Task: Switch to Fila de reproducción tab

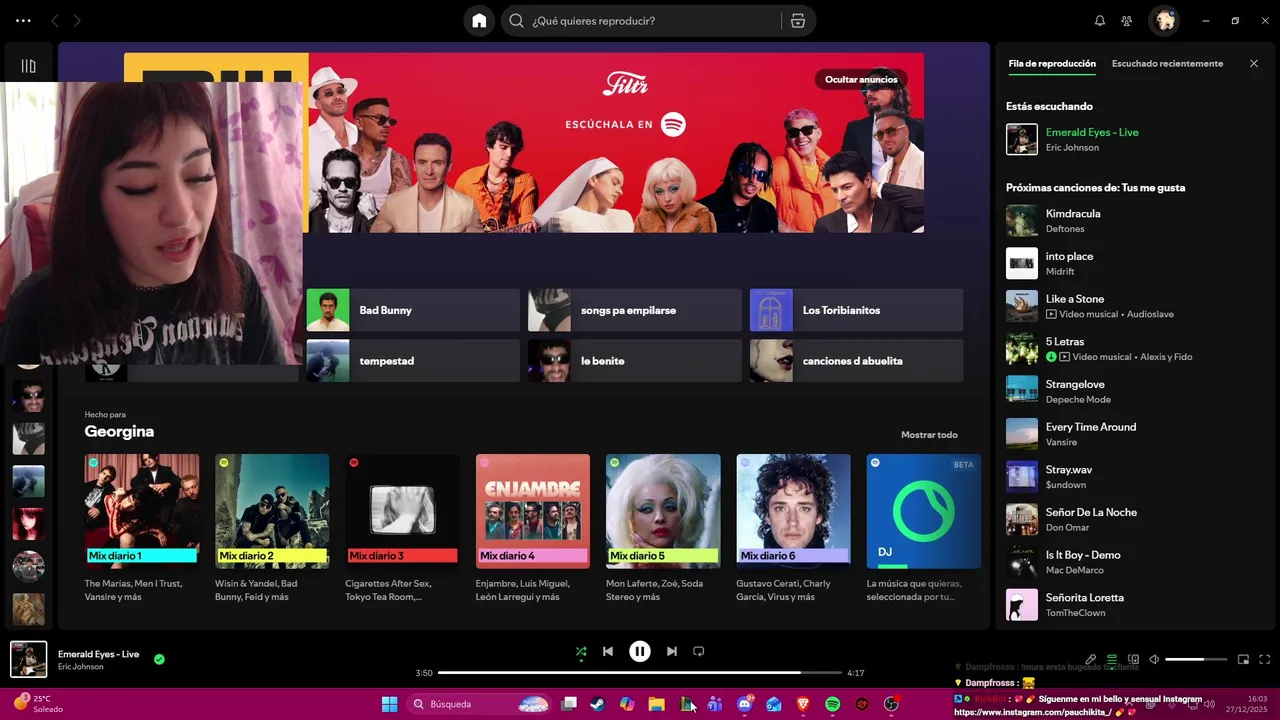Action: [x=1052, y=63]
